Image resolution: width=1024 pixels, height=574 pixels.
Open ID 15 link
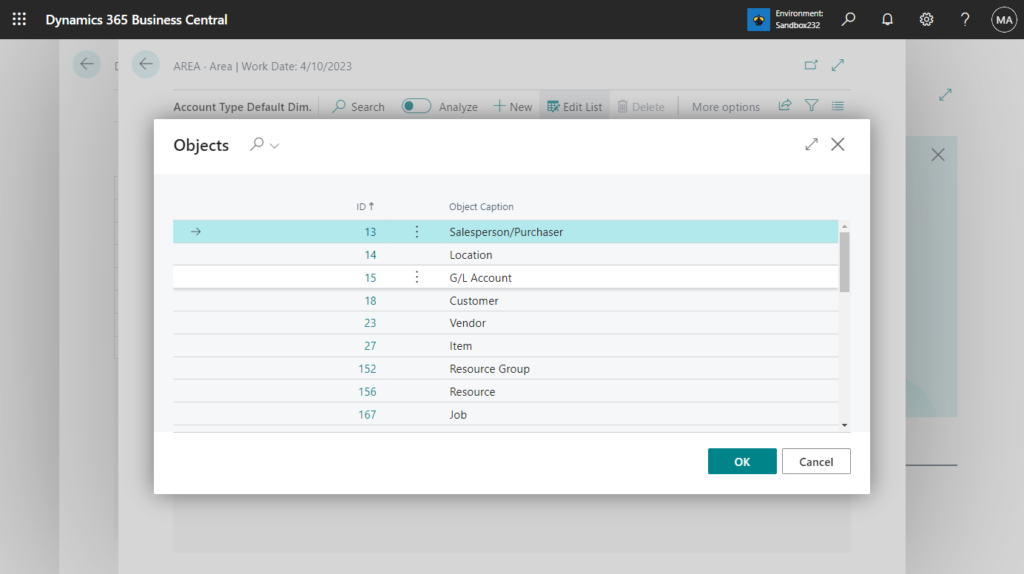370,278
